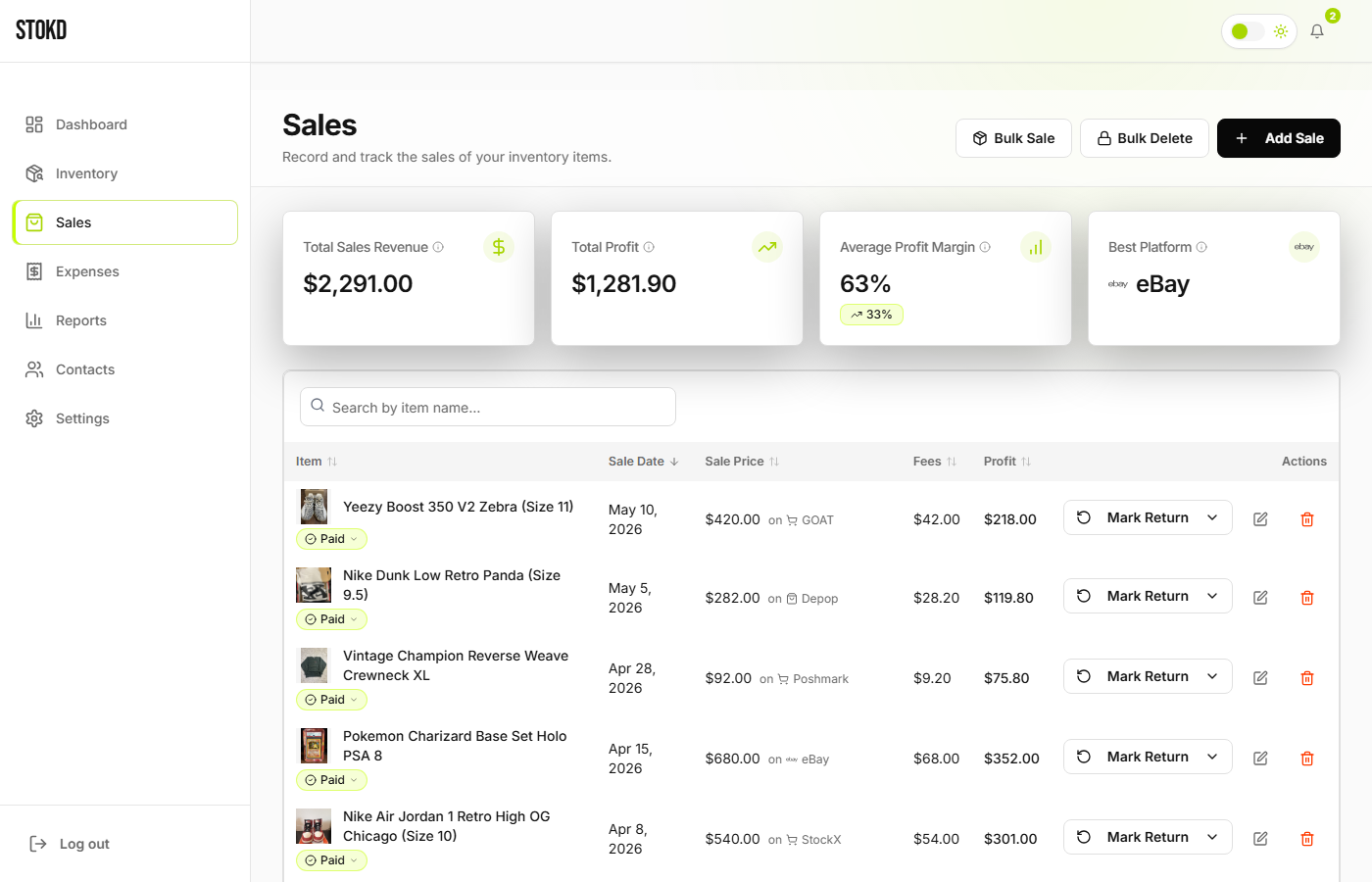Click the GOAT platform label
This screenshot has height=882, width=1372.
pyautogui.click(x=817, y=520)
